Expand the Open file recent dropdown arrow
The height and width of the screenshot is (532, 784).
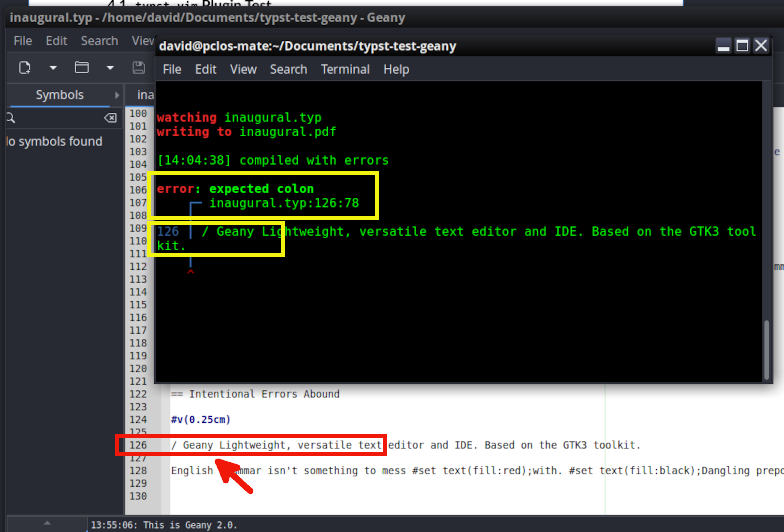pyautogui.click(x=110, y=68)
